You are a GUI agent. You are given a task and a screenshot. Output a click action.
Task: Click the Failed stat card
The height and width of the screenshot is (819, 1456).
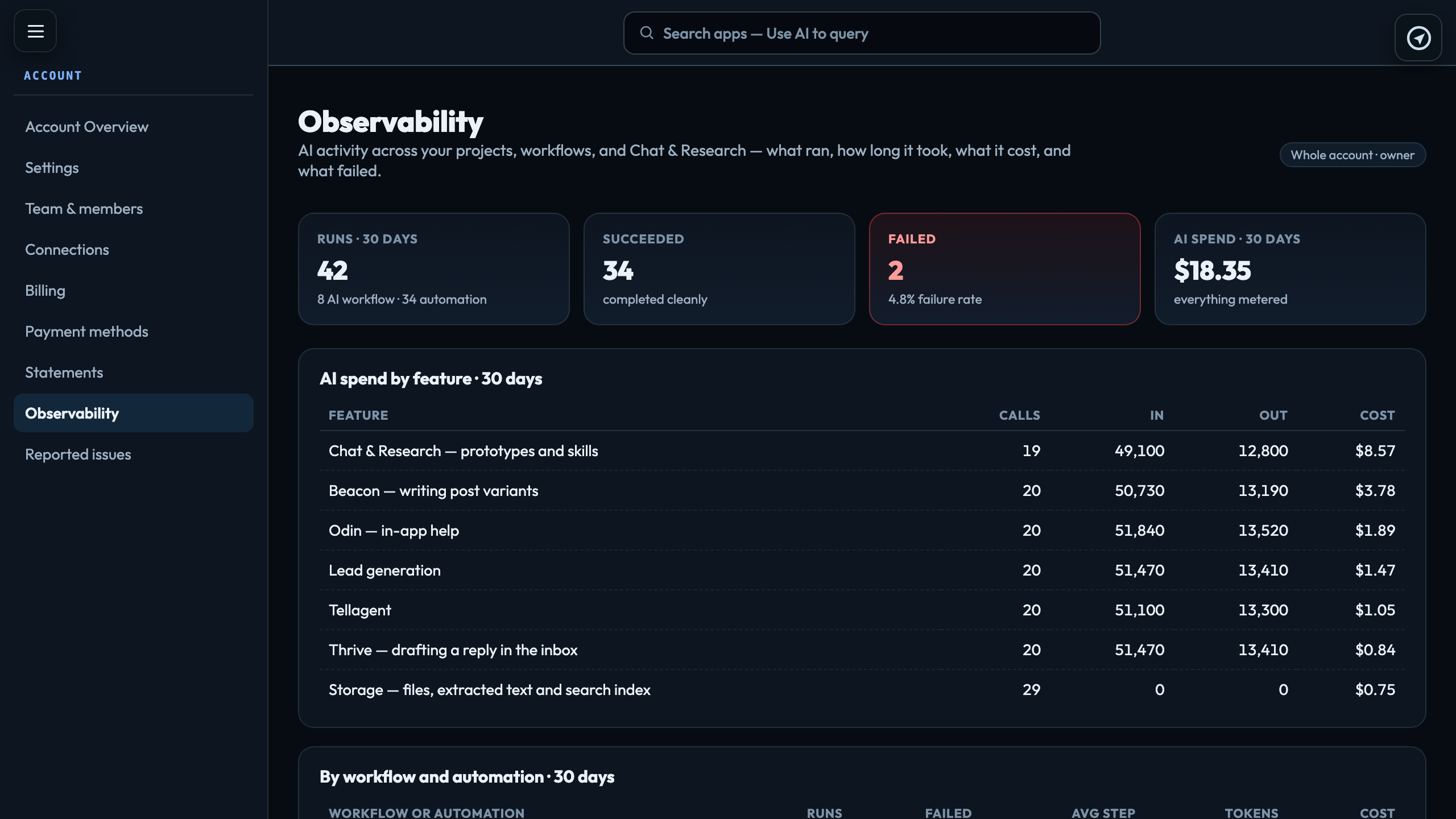1005,269
